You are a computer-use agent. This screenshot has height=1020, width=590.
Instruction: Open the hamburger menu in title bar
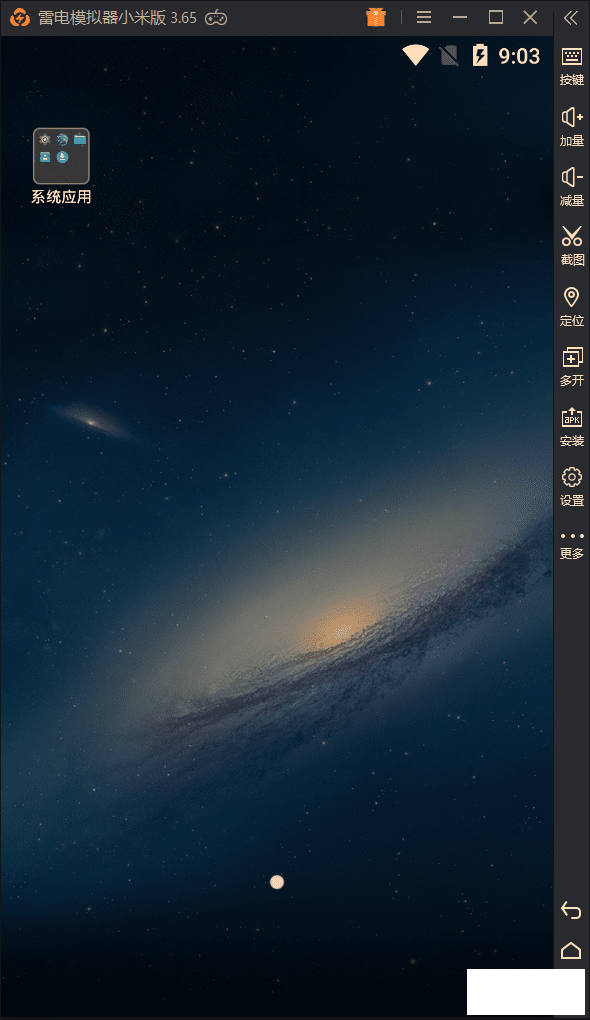[424, 18]
